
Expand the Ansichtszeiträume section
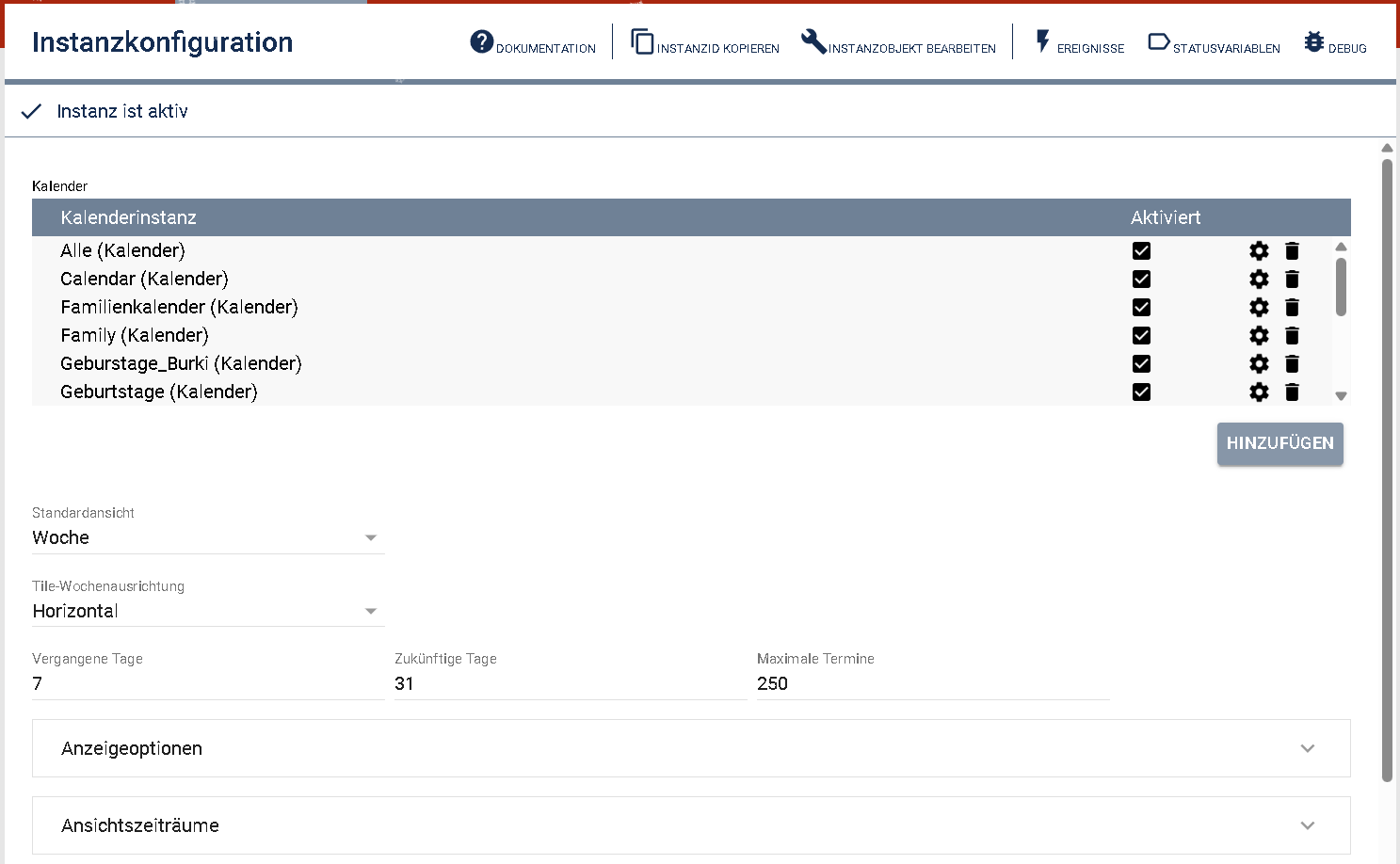691,825
